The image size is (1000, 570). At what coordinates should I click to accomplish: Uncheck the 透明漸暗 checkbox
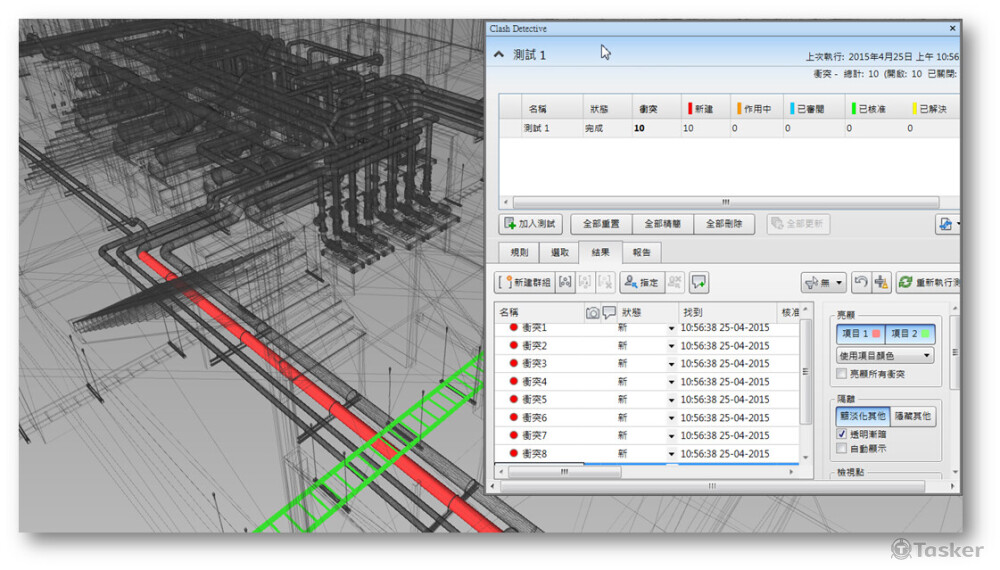point(842,434)
